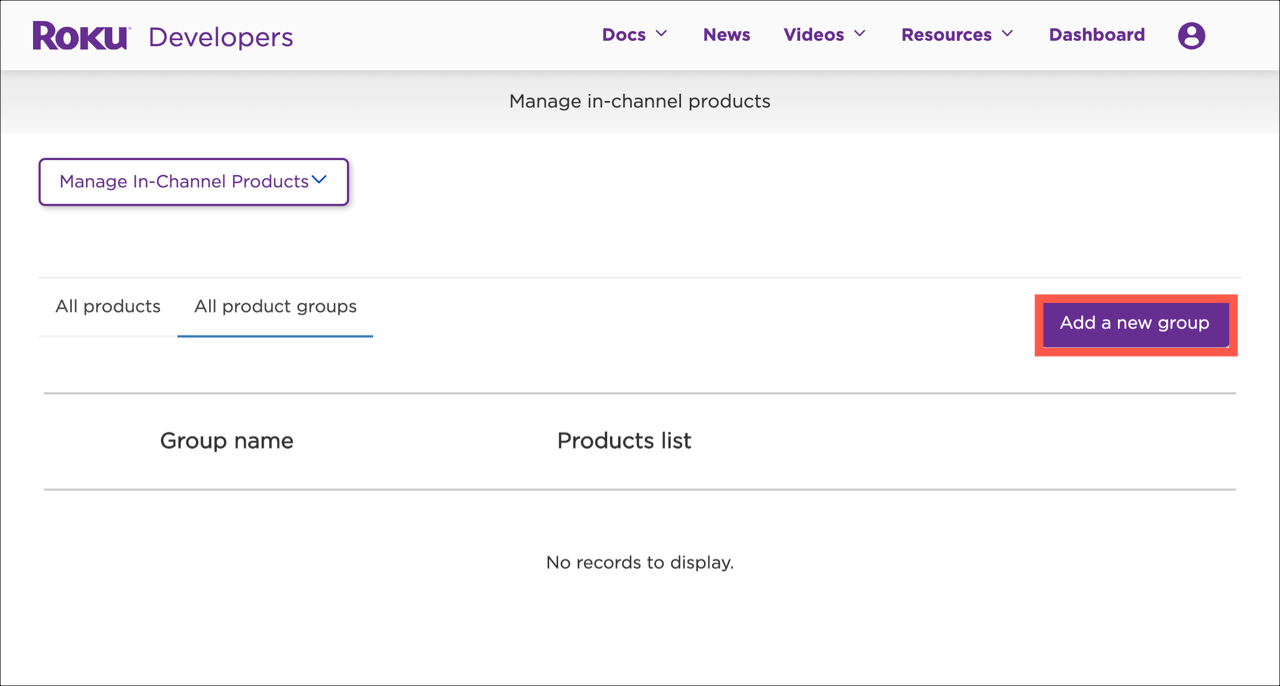Click the Videos dropdown chevron
Screen dimensions: 1280x686
click(859, 34)
